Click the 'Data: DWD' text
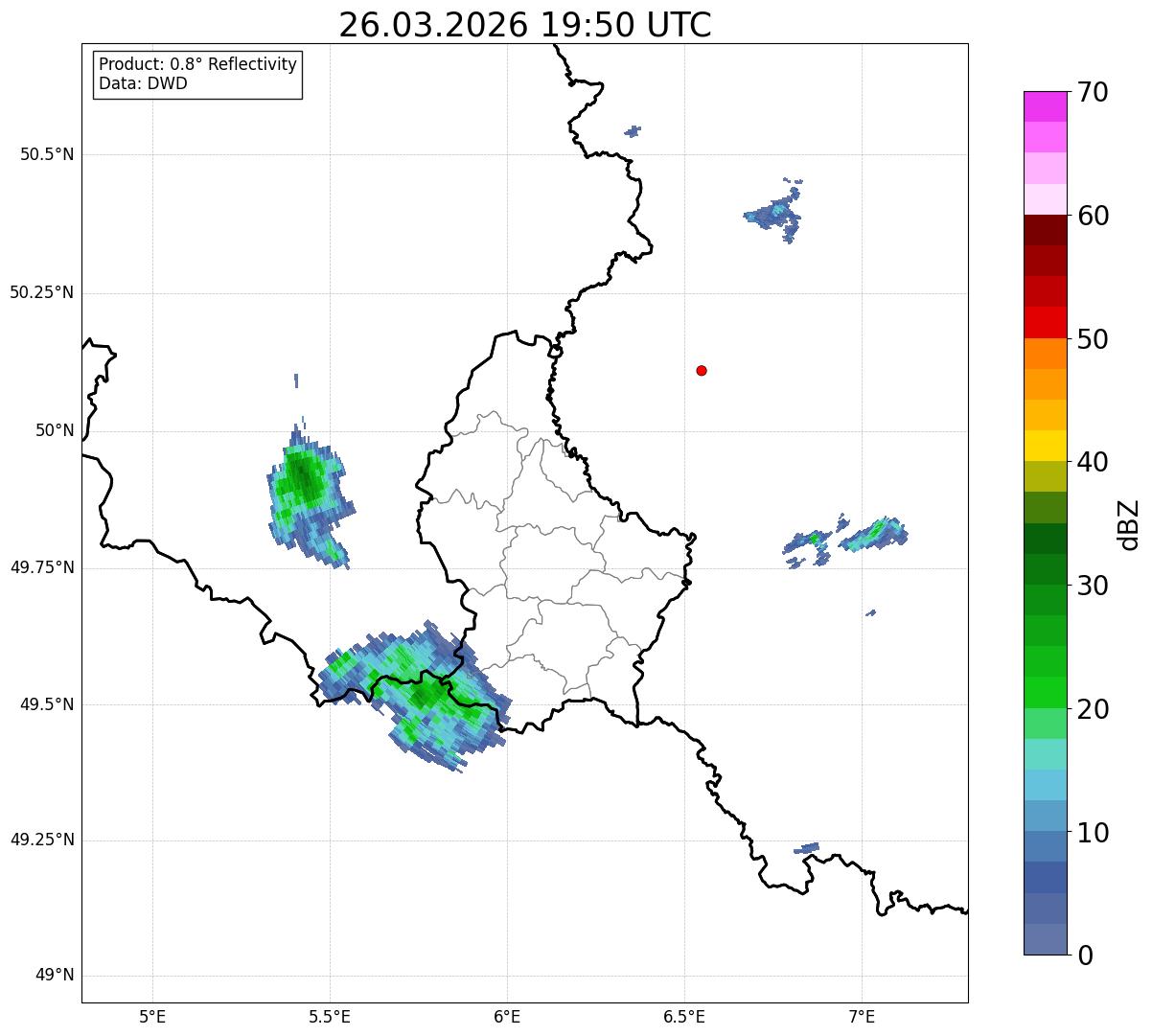This screenshot has width=1152, height=1036. pyautogui.click(x=143, y=83)
